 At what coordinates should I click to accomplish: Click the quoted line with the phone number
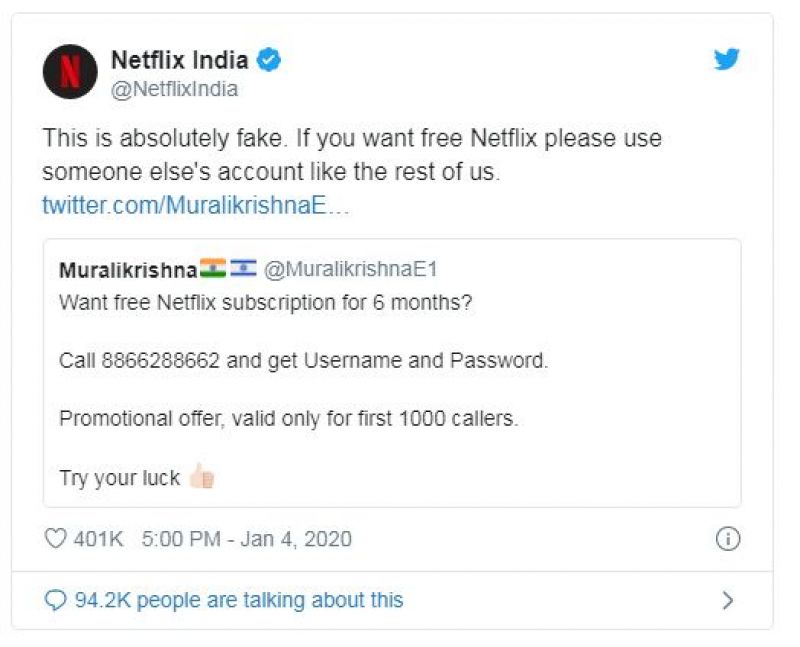pos(303,360)
